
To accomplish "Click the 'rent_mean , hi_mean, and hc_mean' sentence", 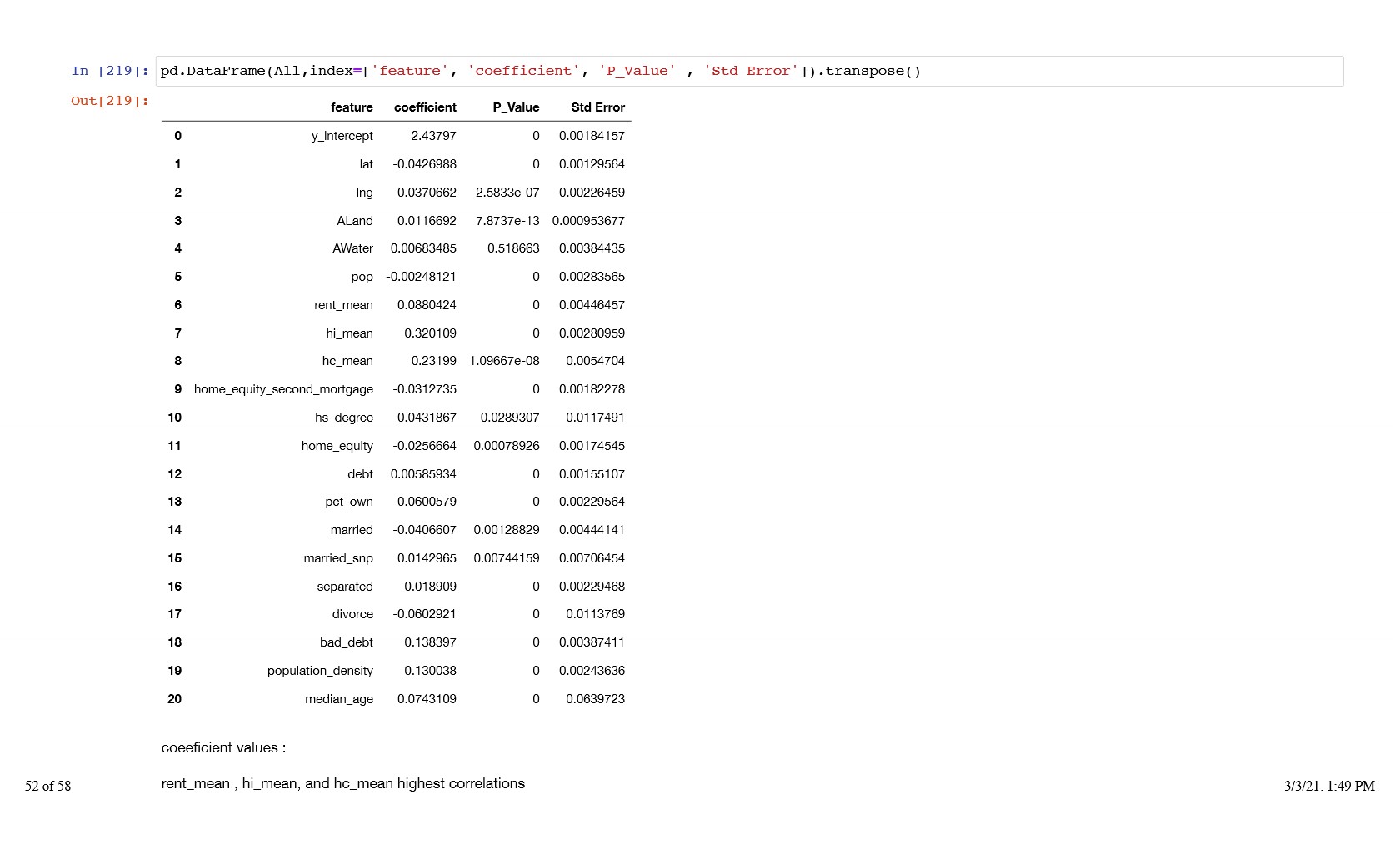I will (x=342, y=783).
